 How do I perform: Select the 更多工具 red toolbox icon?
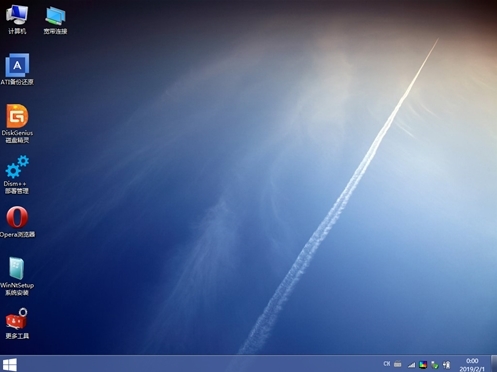[x=17, y=323]
